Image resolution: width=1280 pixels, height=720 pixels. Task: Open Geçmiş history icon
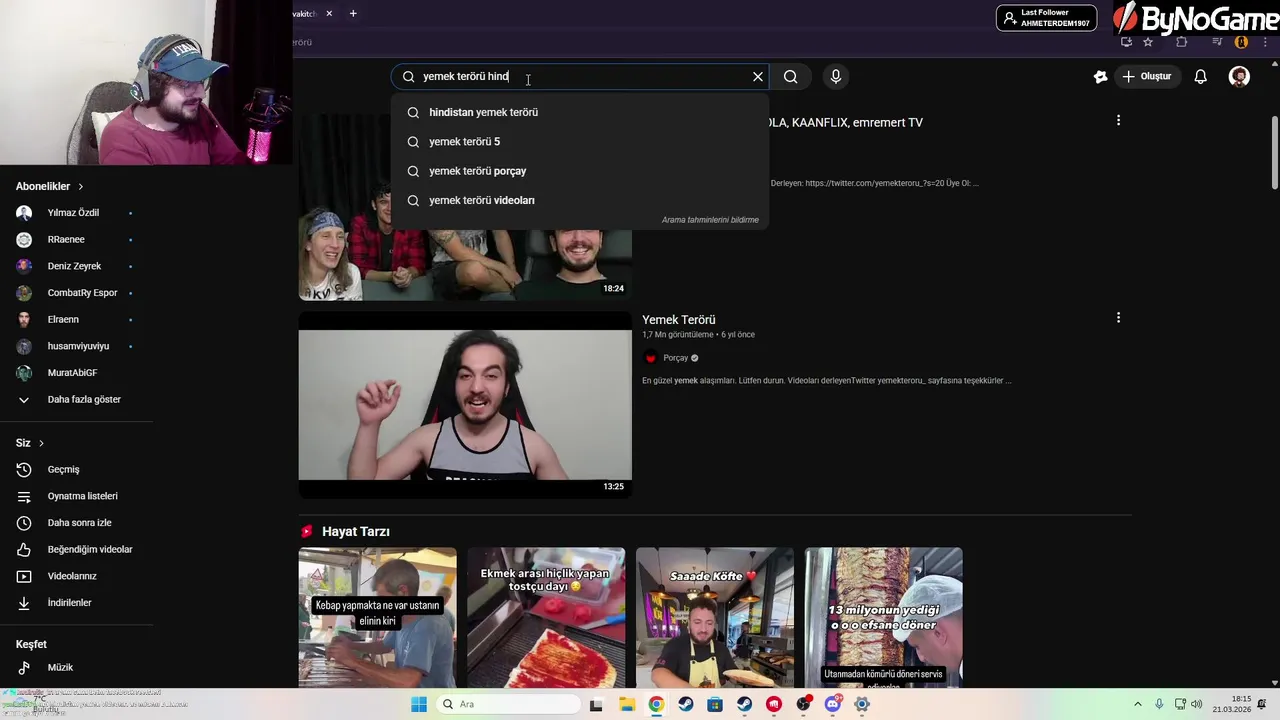tap(24, 470)
